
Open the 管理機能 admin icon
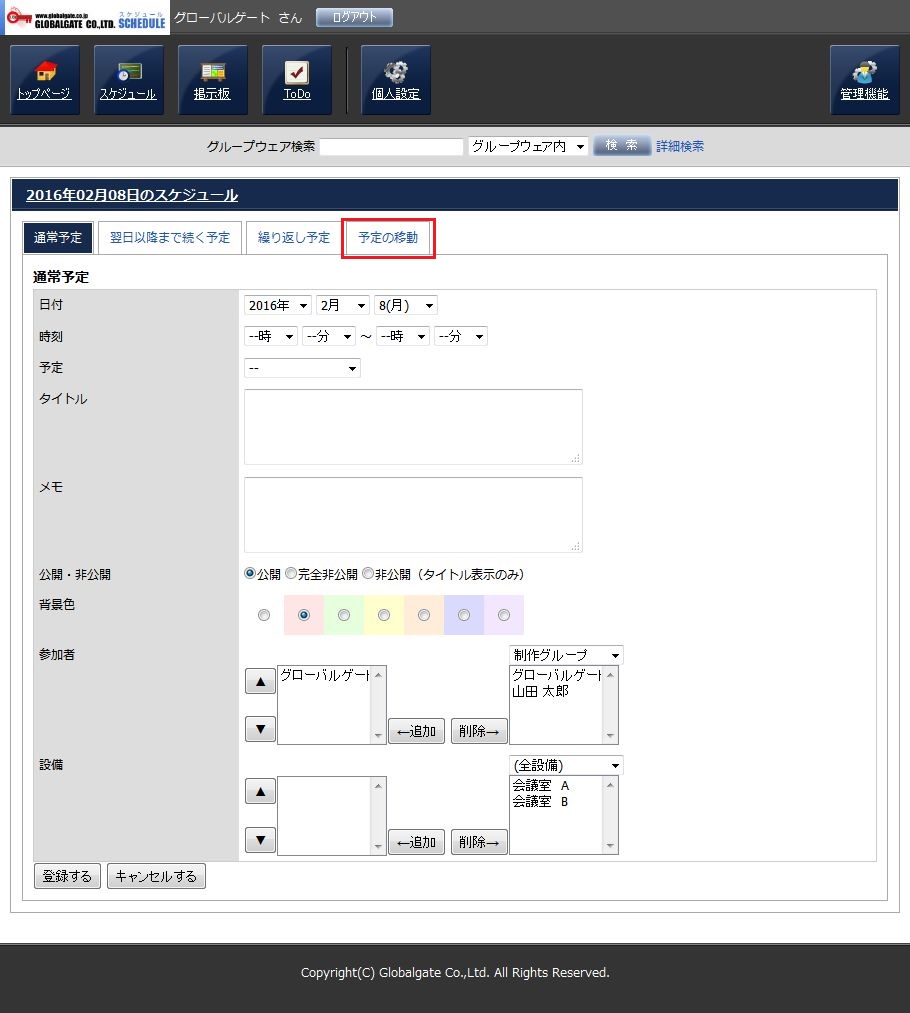tap(864, 80)
